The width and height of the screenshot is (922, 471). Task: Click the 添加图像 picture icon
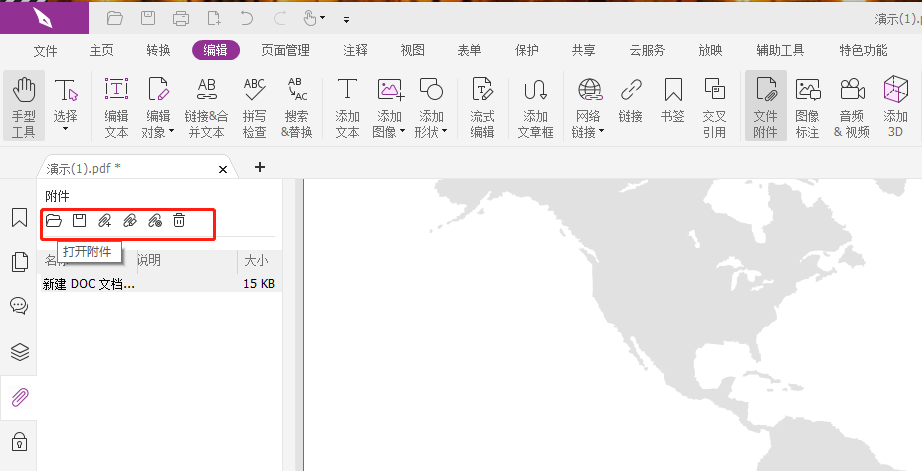pos(390,89)
